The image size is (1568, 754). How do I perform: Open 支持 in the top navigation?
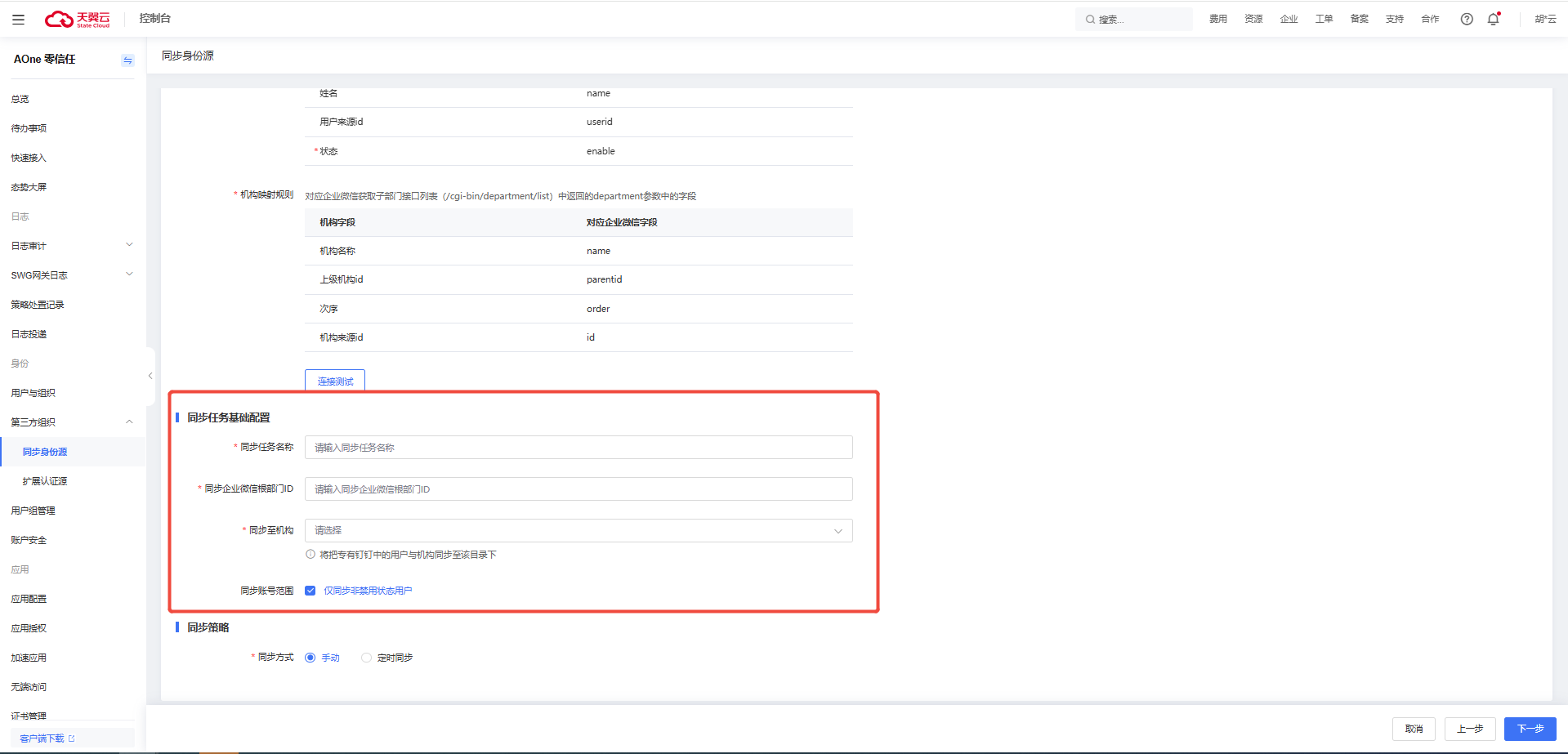click(x=1395, y=19)
